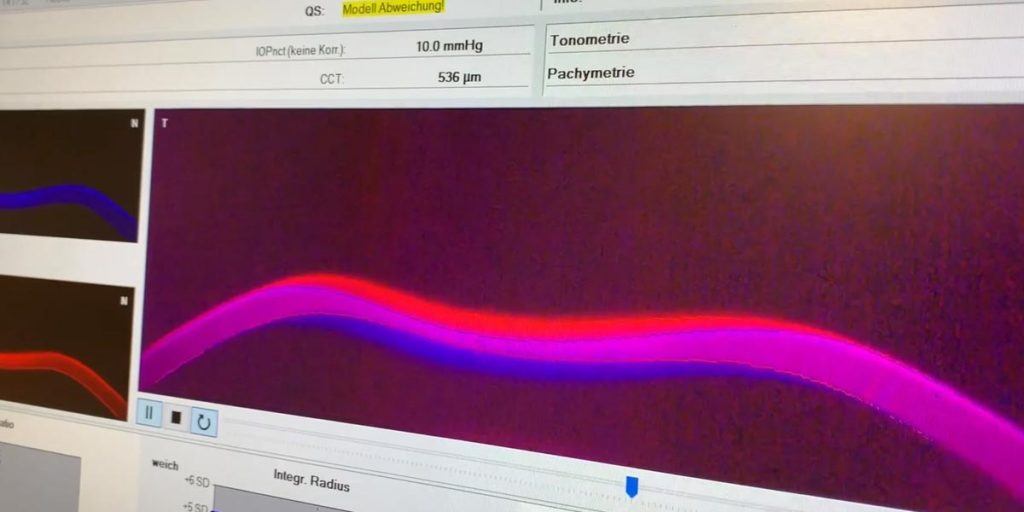1024x512 pixels.
Task: Click the CCT value 536 µm
Action: [459, 77]
